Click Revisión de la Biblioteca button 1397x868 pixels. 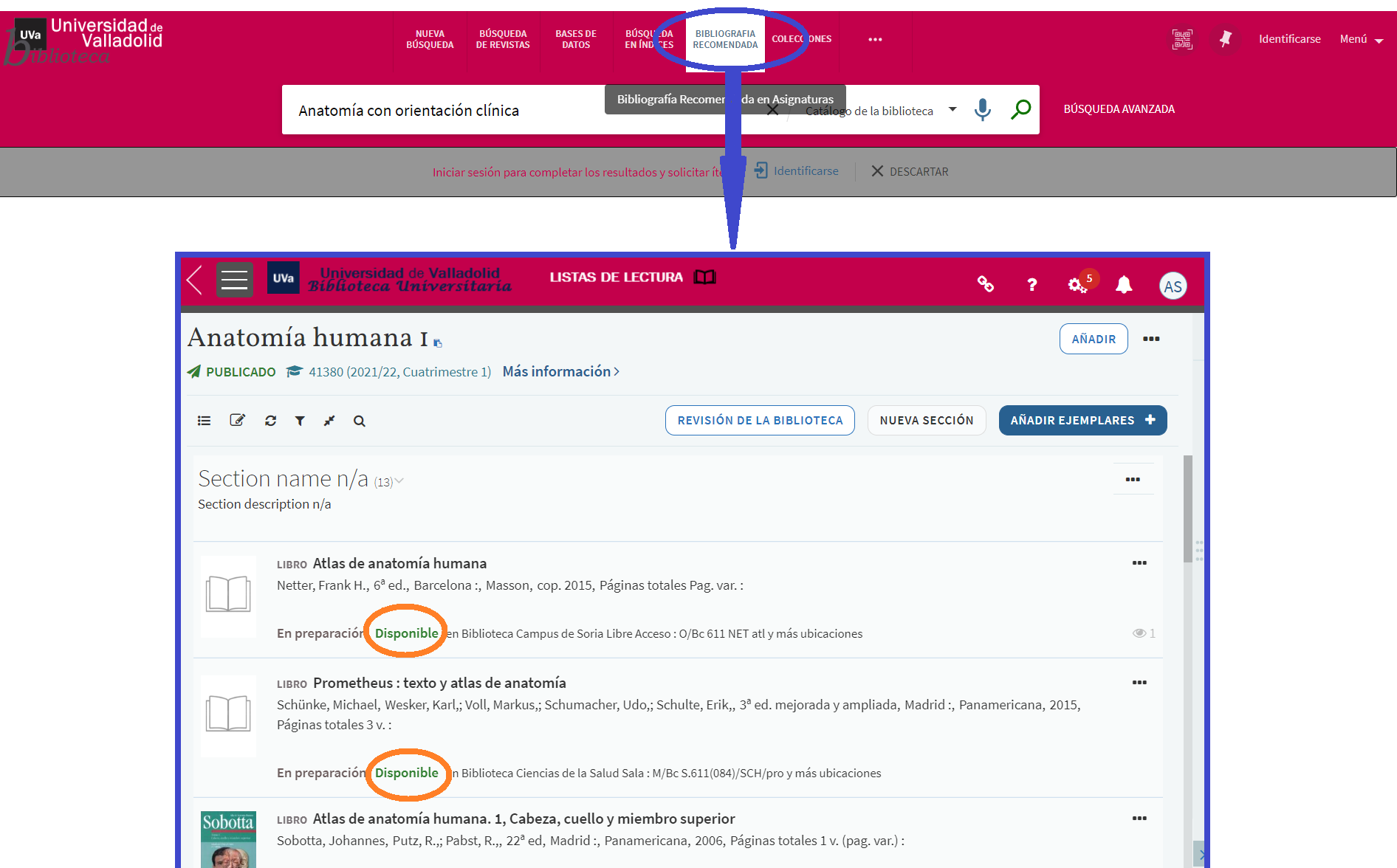[760, 420]
